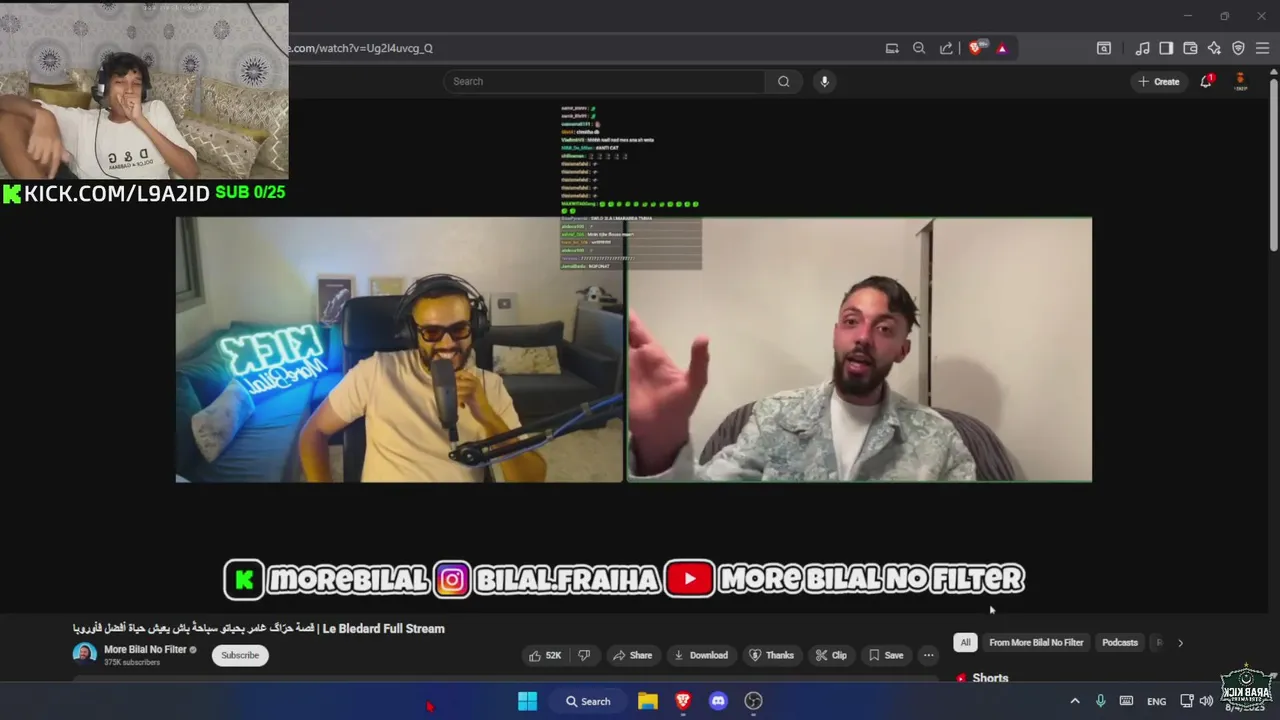Open File Explorer from taskbar

click(648, 701)
